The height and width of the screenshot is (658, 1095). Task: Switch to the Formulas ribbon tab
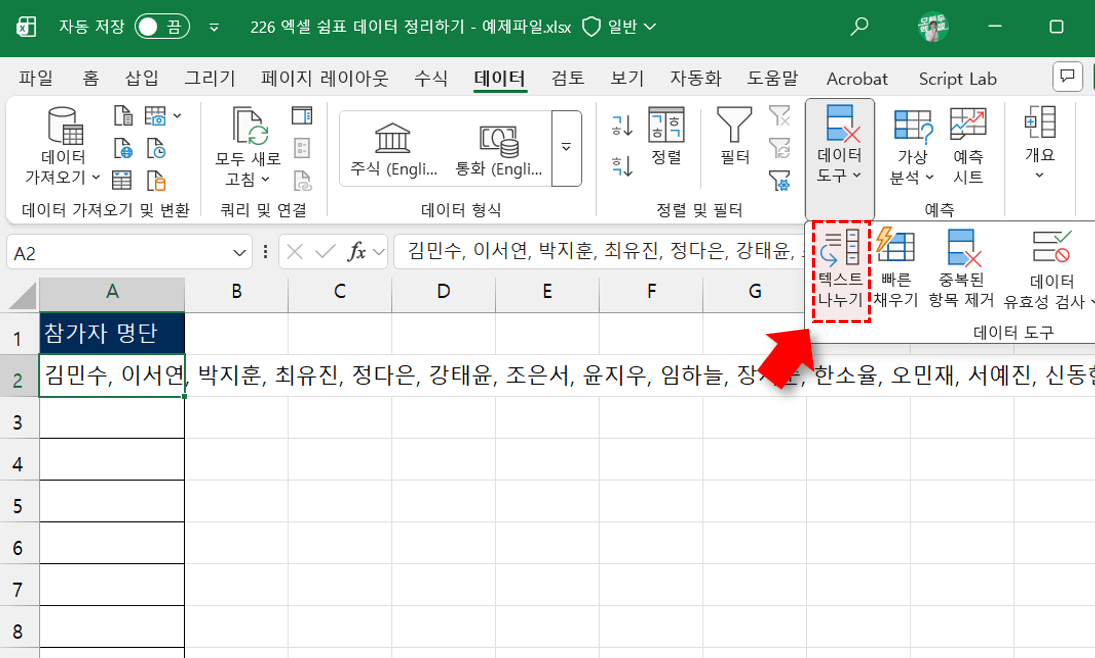pos(430,78)
